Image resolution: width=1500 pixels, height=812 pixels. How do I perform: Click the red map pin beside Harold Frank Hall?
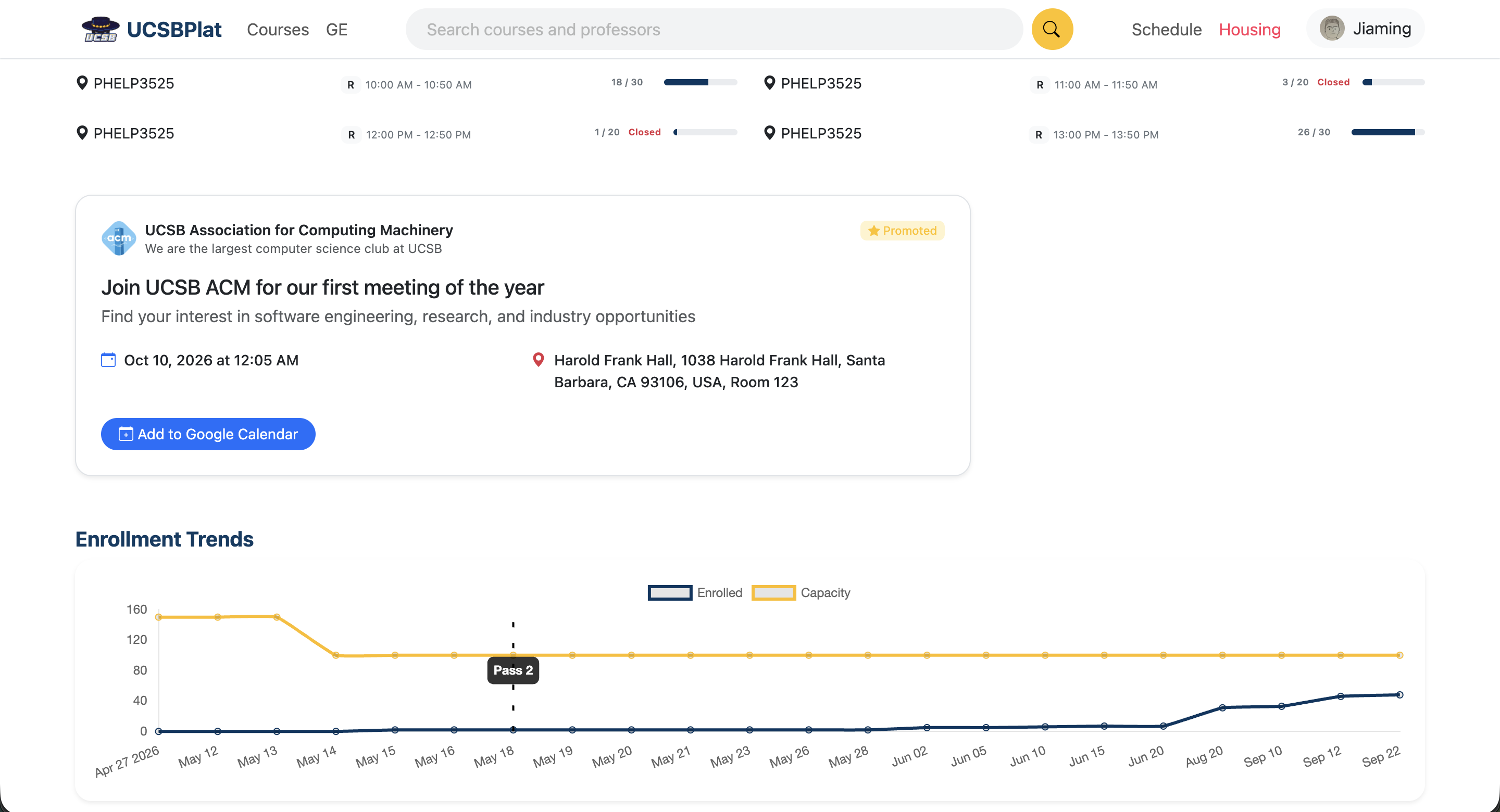[539, 360]
